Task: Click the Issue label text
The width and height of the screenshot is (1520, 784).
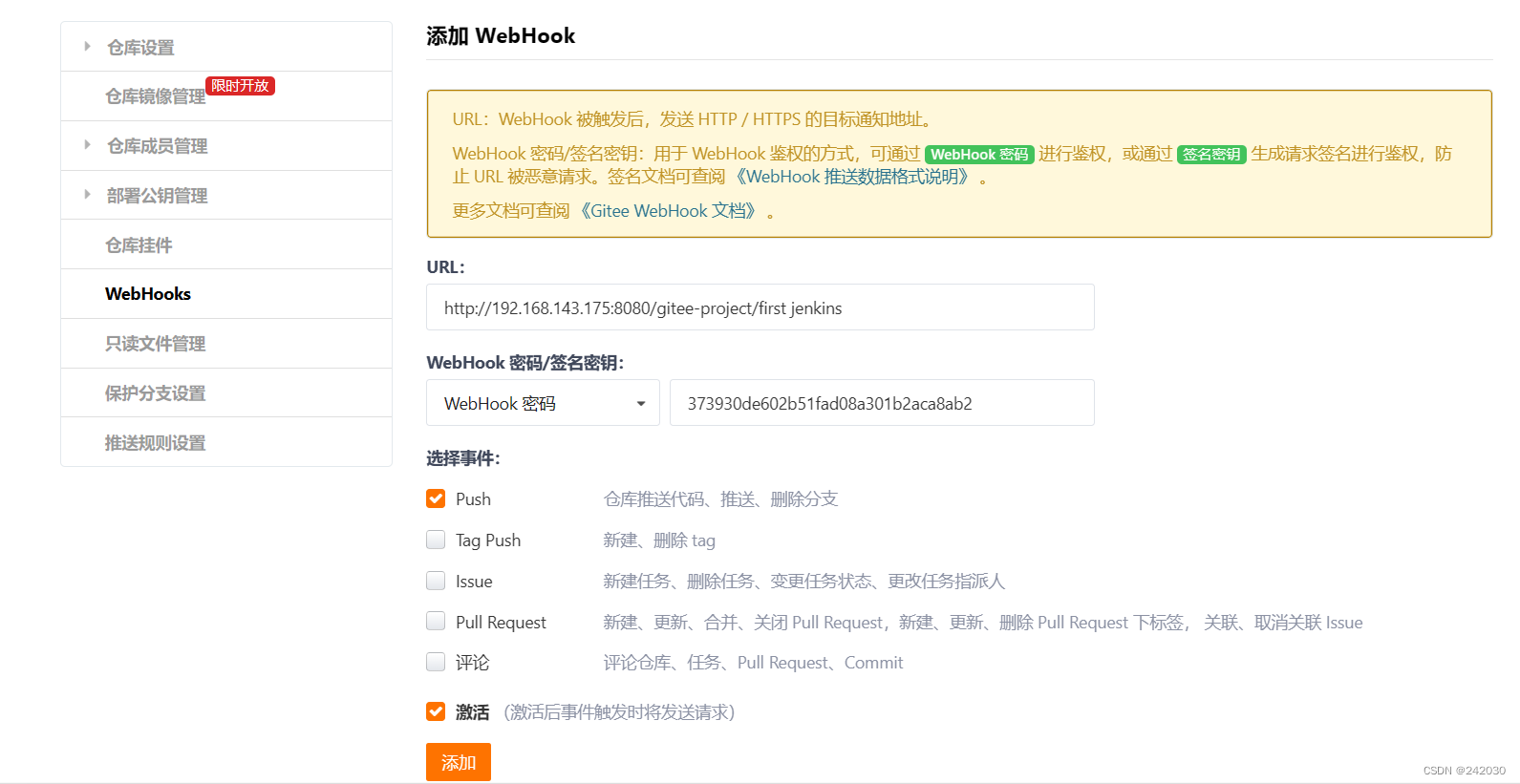Action: pos(474,582)
